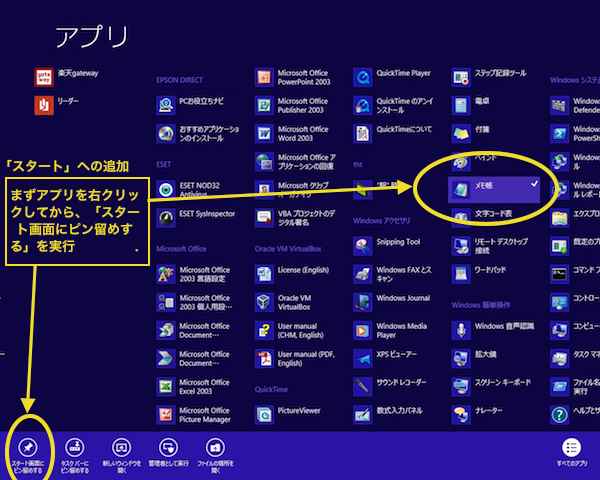This screenshot has height=480, width=600.
Task: Open the Windows 音声認識 microphone icon
Action: [x=461, y=330]
